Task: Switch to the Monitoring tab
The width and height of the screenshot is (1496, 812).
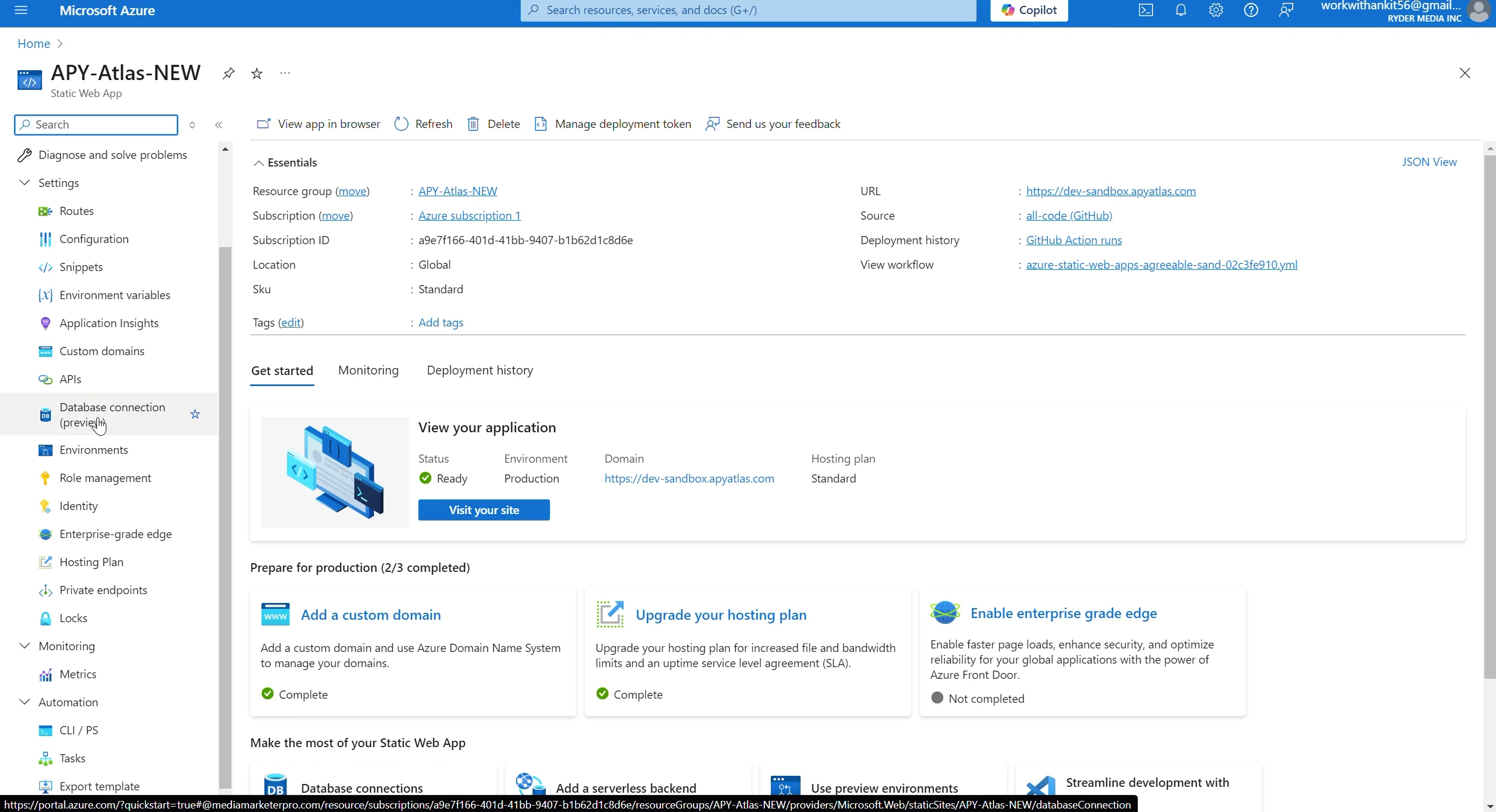Action: pyautogui.click(x=368, y=370)
